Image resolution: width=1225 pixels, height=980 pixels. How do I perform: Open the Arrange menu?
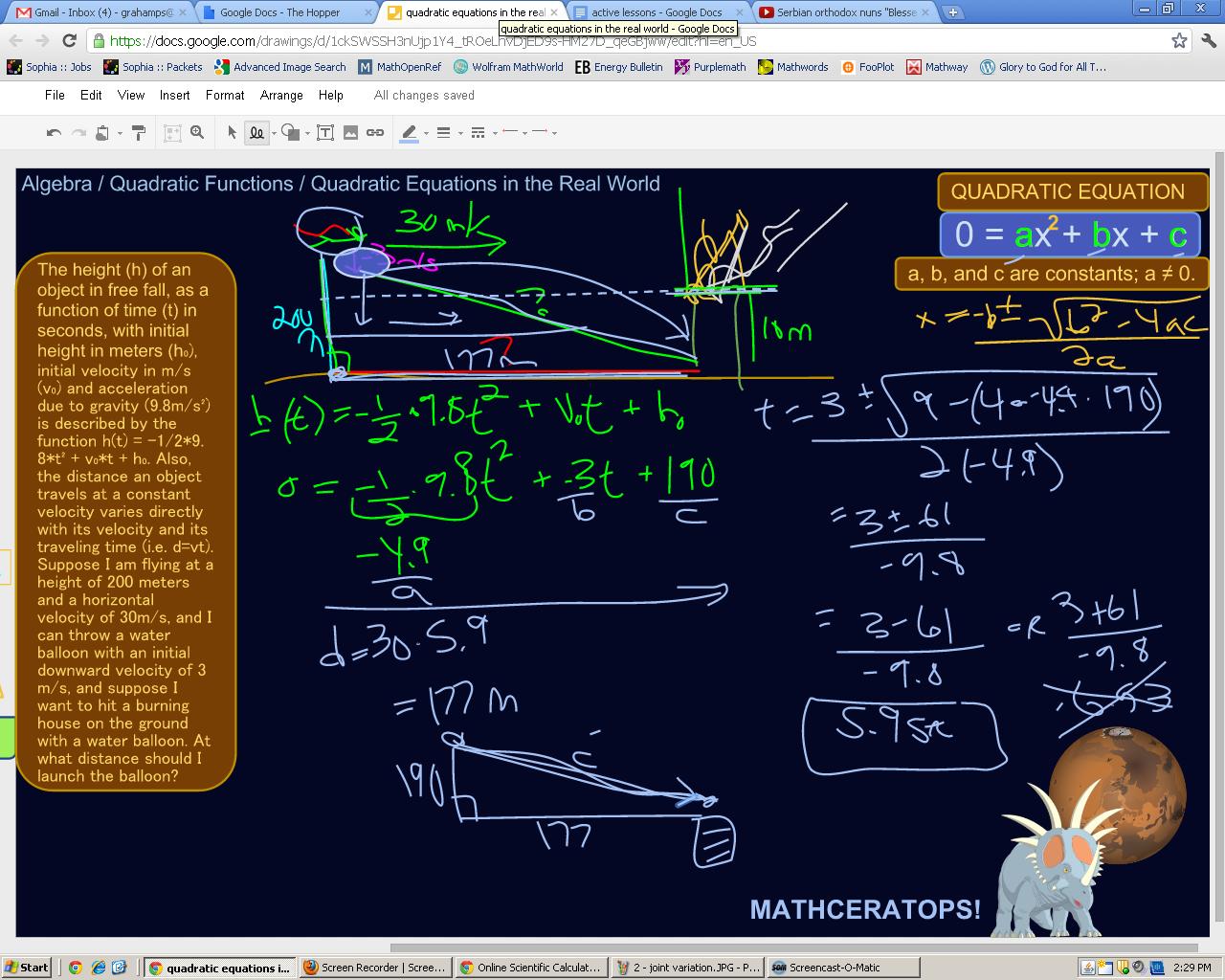pos(281,95)
